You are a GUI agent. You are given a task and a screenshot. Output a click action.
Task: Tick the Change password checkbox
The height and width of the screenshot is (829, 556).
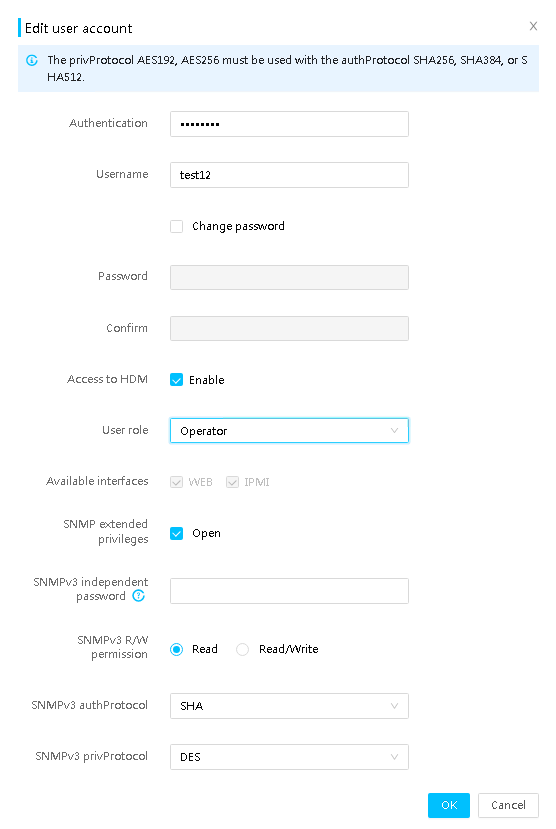click(x=177, y=226)
